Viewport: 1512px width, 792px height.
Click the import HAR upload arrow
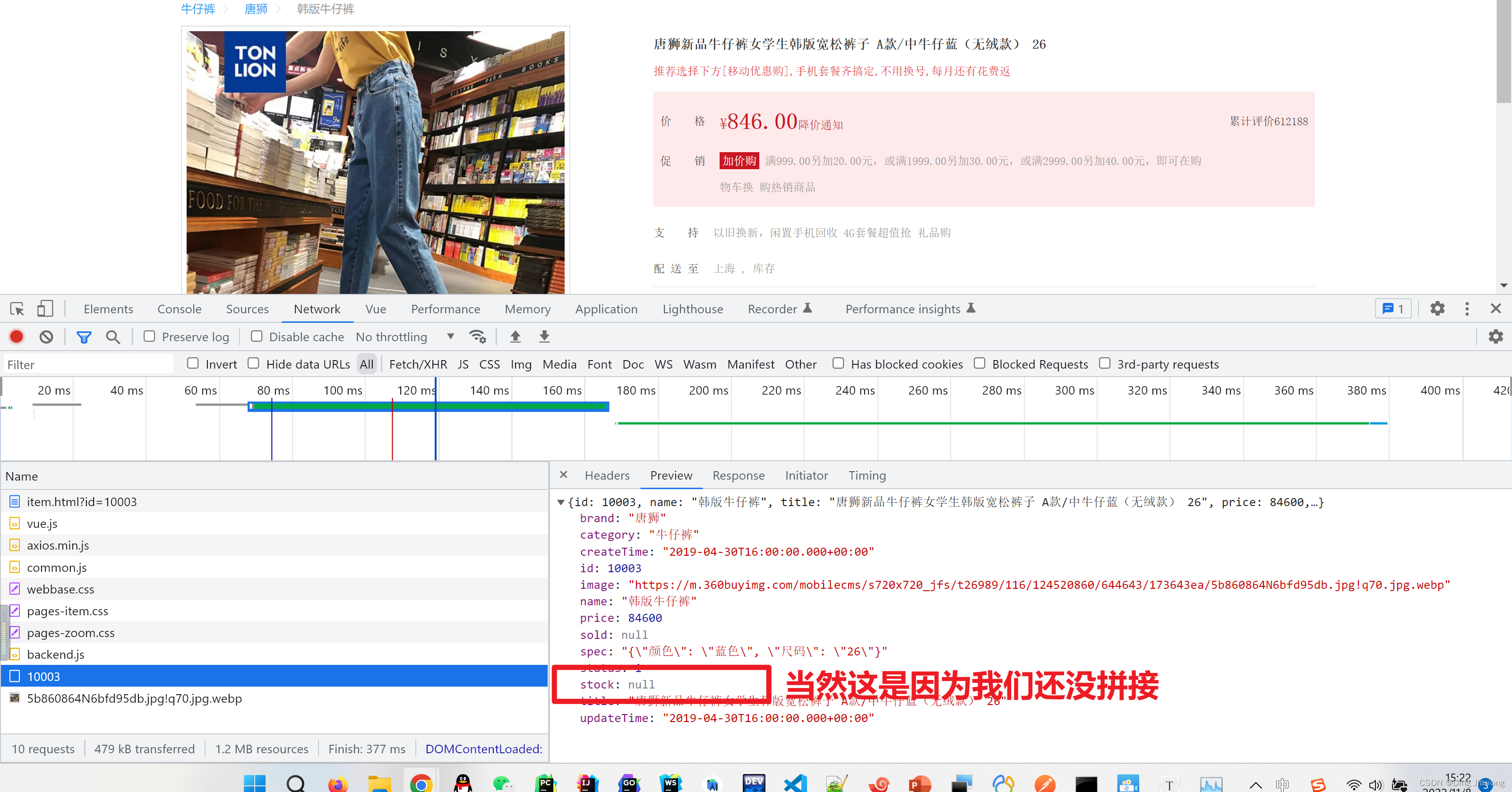point(515,336)
